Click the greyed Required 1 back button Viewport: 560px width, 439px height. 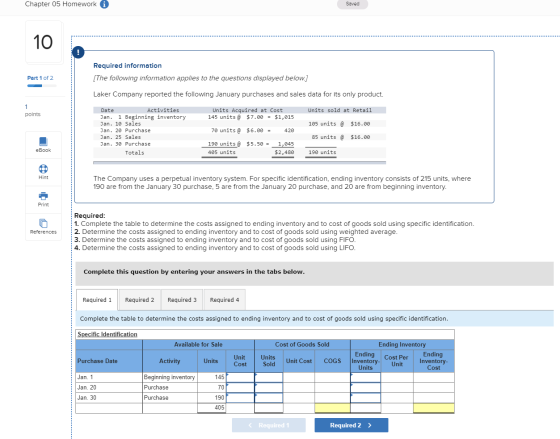point(269,425)
